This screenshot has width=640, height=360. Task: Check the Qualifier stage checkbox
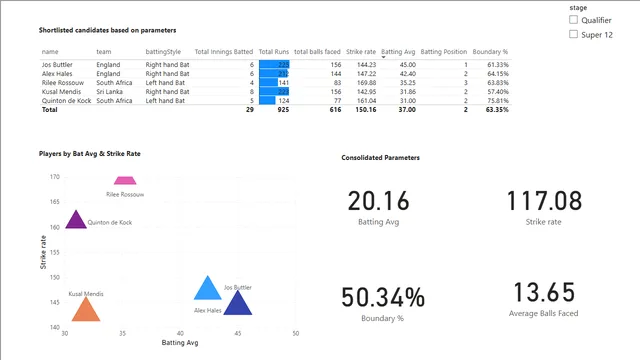click(x=573, y=20)
